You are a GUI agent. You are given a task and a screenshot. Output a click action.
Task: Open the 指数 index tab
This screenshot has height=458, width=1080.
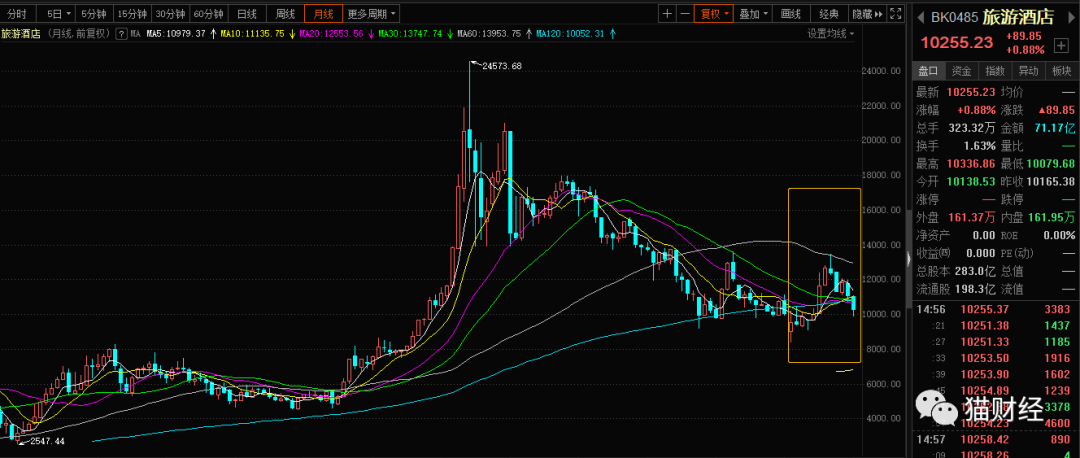[995, 70]
